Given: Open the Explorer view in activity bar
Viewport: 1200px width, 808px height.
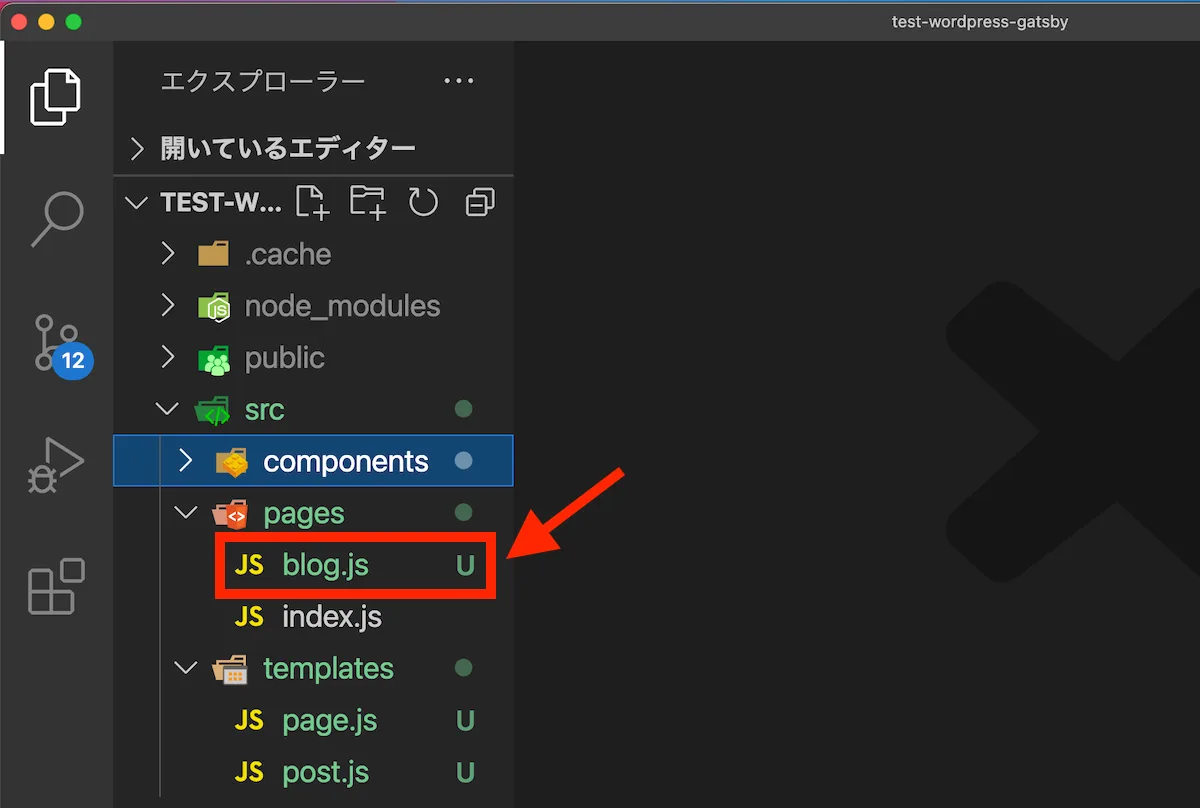Looking at the screenshot, I should [x=55, y=97].
